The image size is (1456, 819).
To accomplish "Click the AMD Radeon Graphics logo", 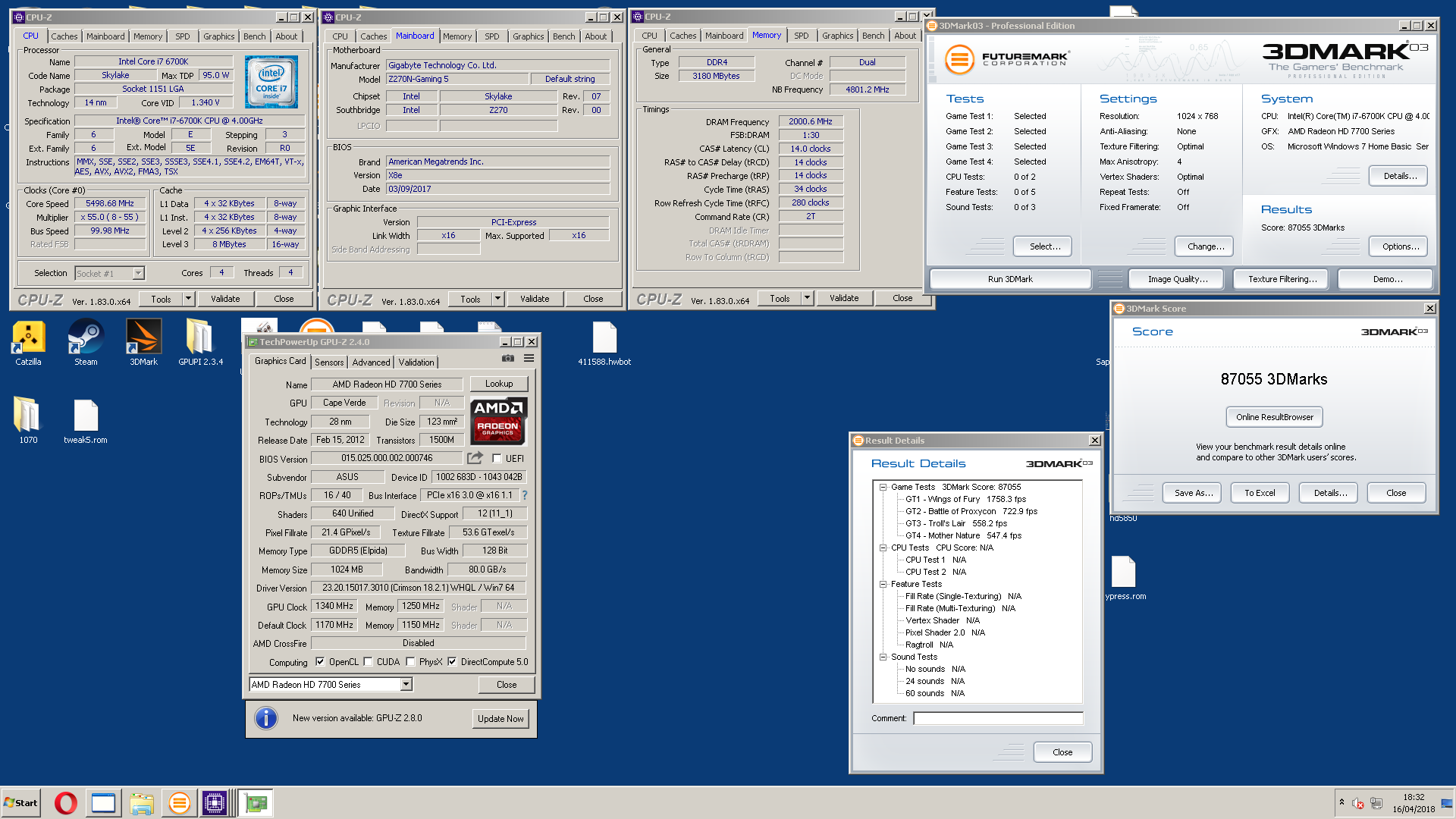I will [498, 421].
